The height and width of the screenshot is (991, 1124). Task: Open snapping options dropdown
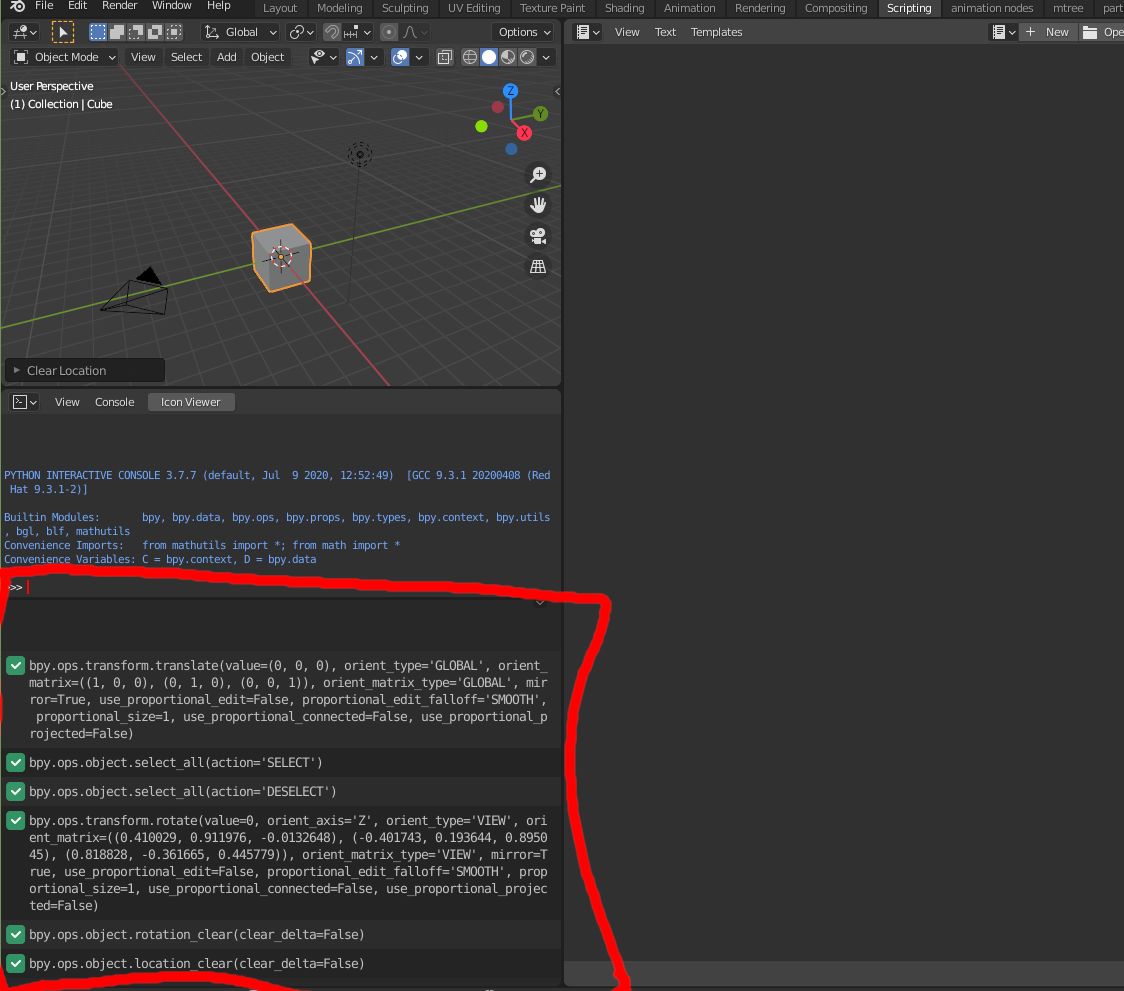pyautogui.click(x=358, y=32)
